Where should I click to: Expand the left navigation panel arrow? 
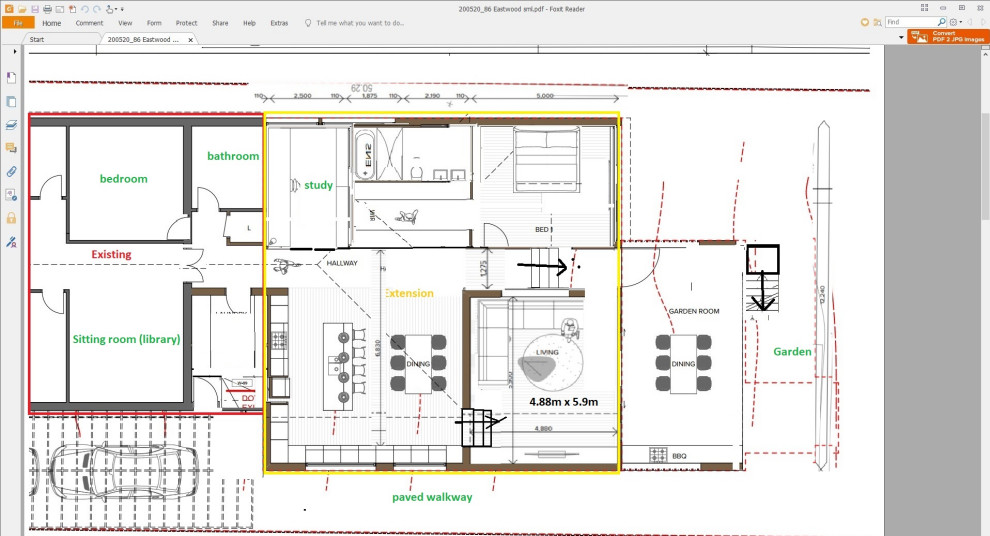tap(14, 52)
